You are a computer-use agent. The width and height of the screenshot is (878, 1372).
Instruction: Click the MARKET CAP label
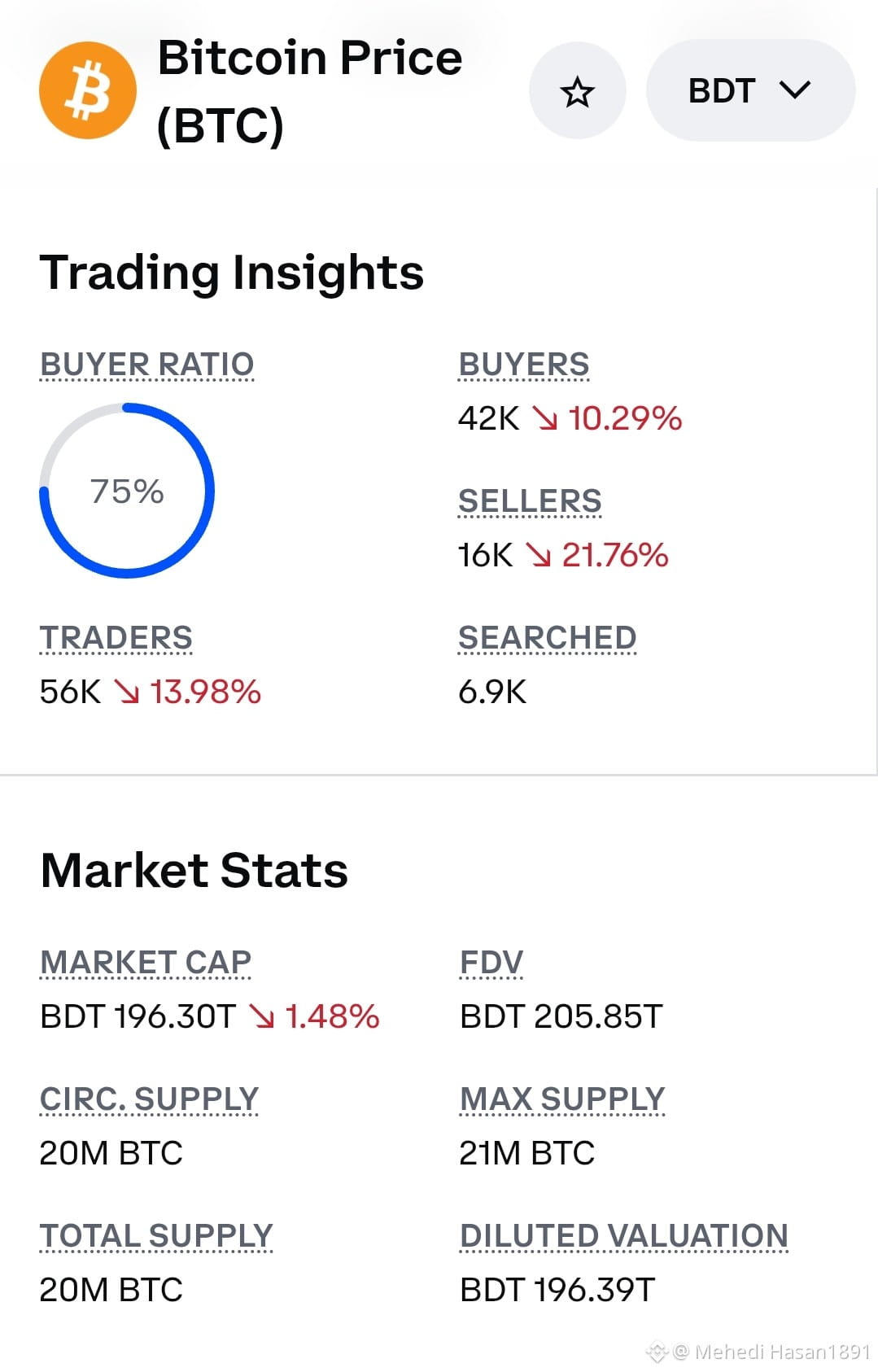(x=146, y=962)
